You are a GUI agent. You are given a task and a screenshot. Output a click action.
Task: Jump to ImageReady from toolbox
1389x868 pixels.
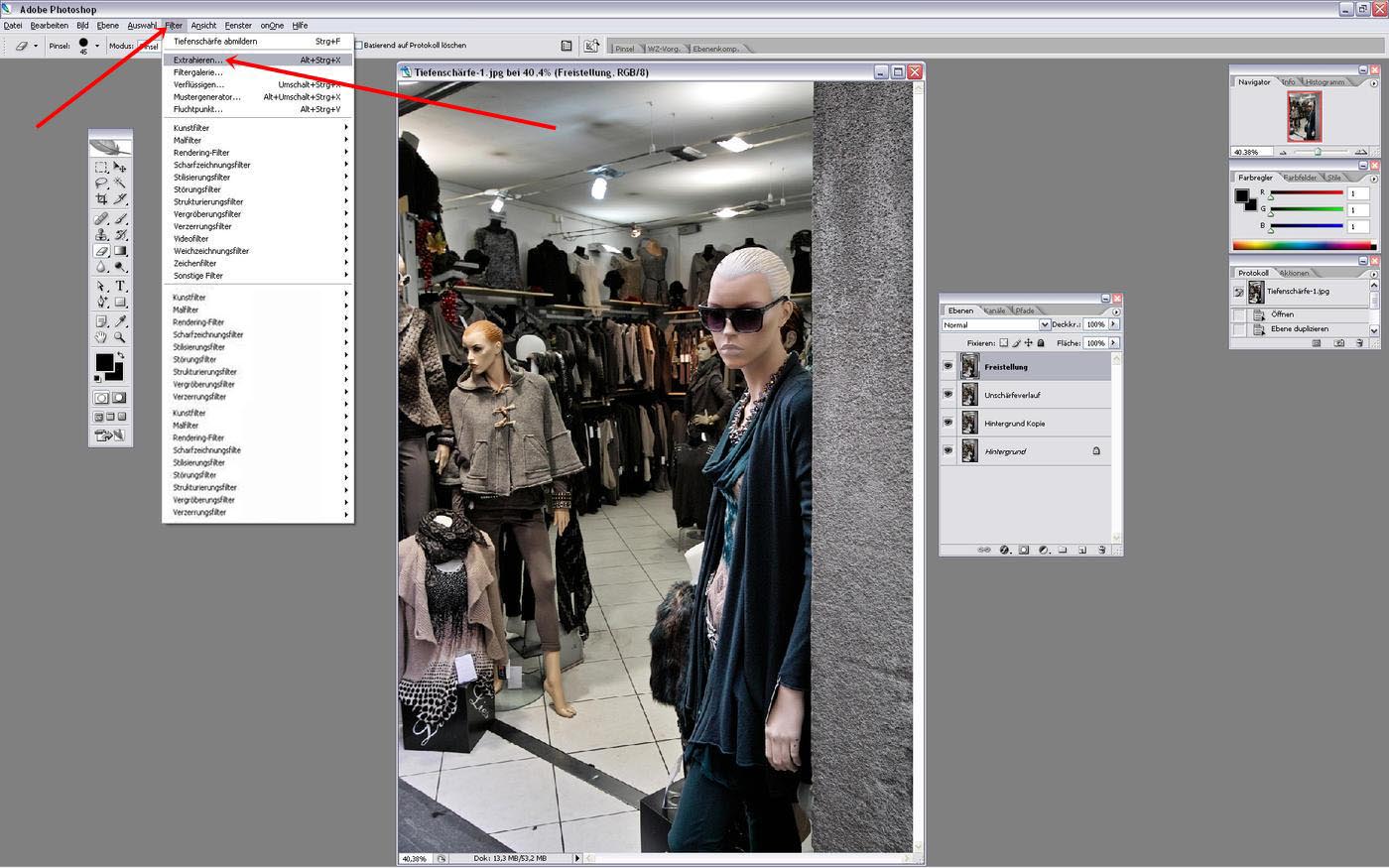coord(108,434)
